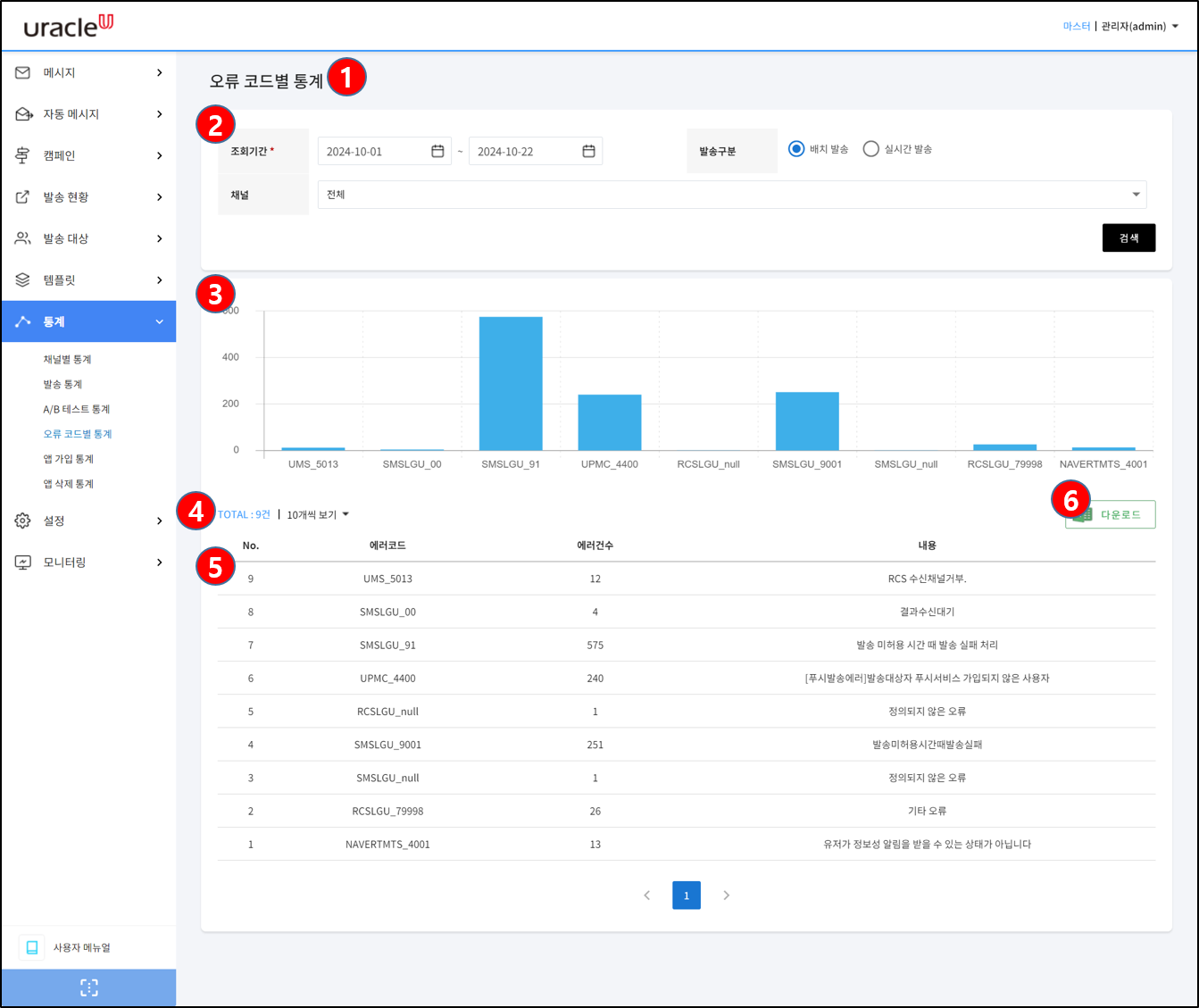Go to next page arrow

click(726, 896)
